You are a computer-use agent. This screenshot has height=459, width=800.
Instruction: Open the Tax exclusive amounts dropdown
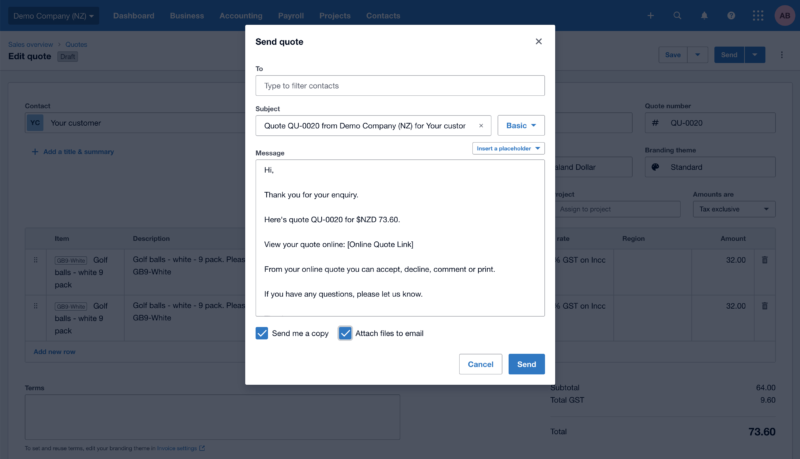734,209
